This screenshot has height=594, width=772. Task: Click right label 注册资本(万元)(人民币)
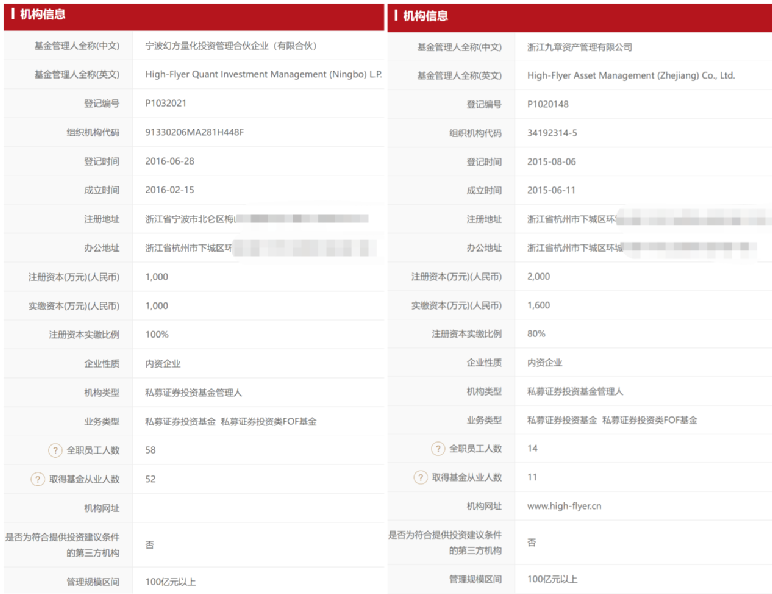456,277
